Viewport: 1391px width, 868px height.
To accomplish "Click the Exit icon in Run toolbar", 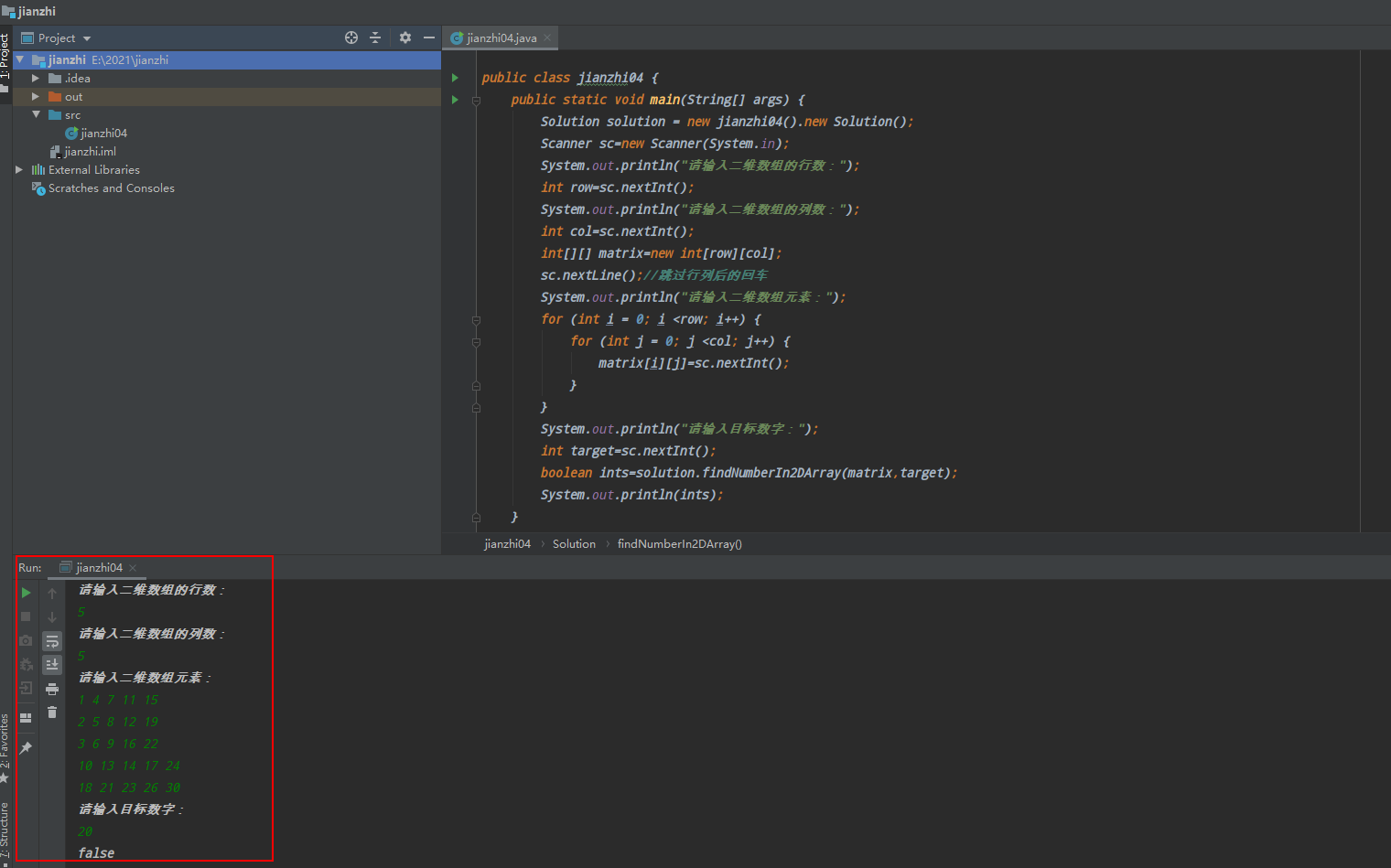I will coord(26,688).
